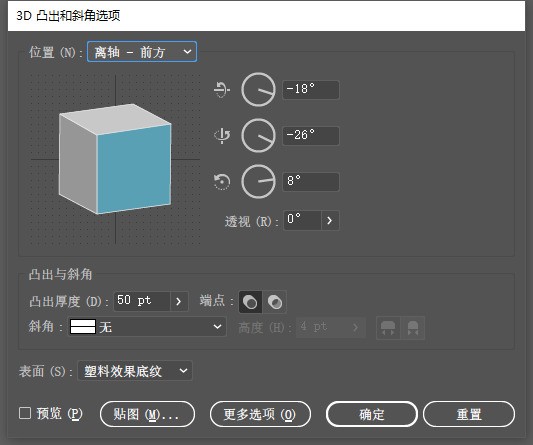Open the 斜角 bevel dropdown
The width and height of the screenshot is (533, 445).
[x=147, y=327]
